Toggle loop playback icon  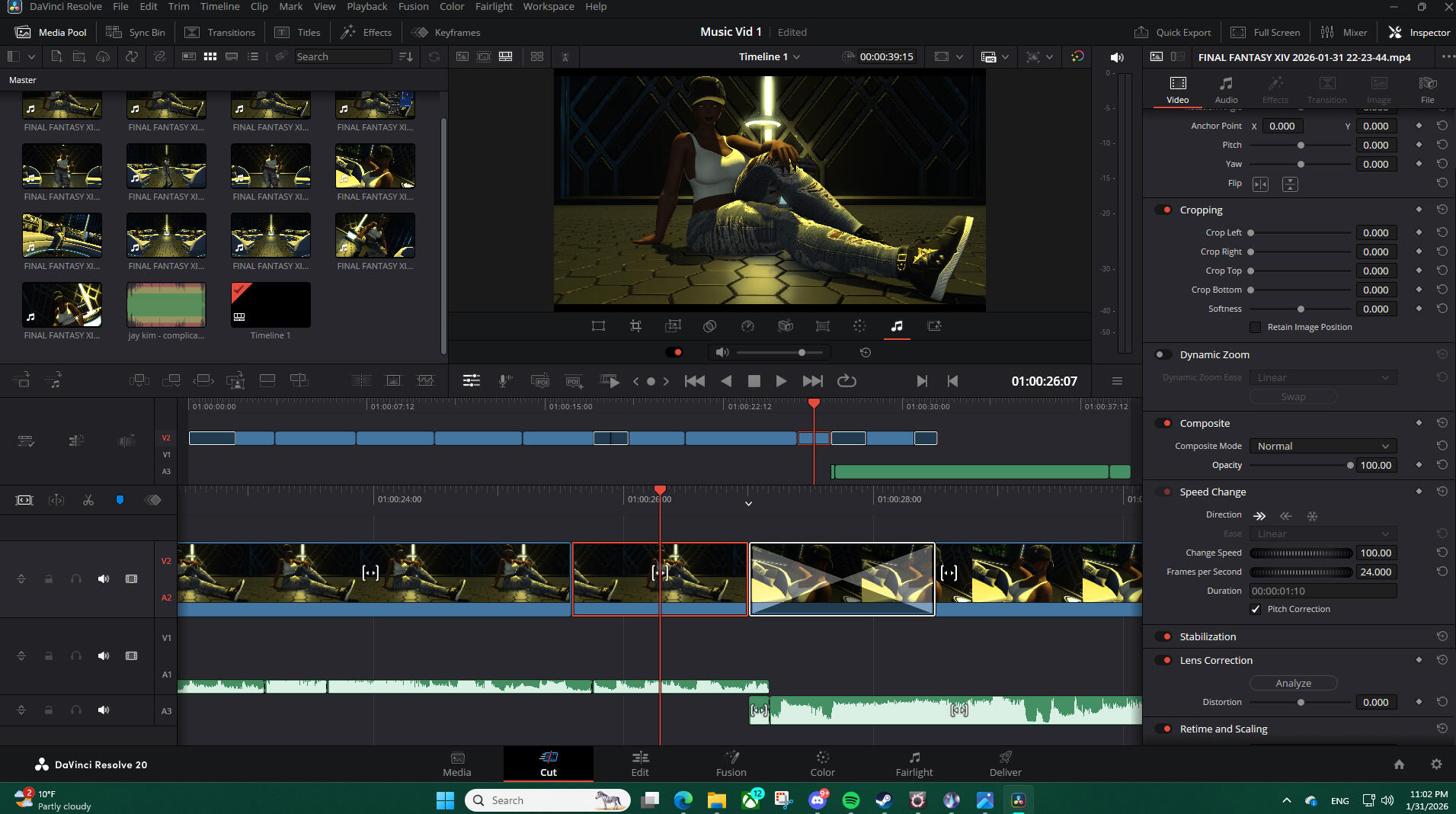pyautogui.click(x=846, y=381)
